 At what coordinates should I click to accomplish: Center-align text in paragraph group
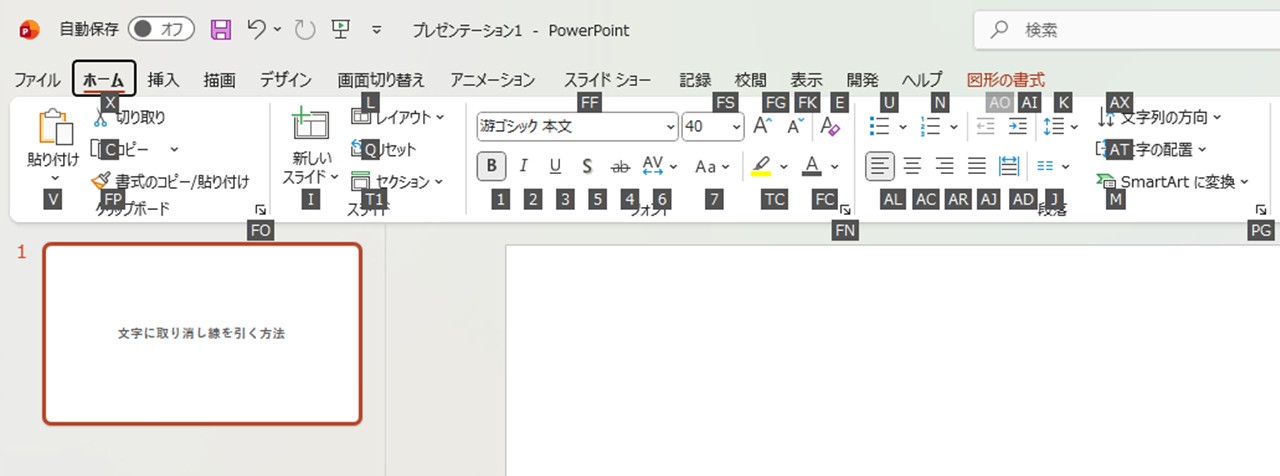(912, 166)
